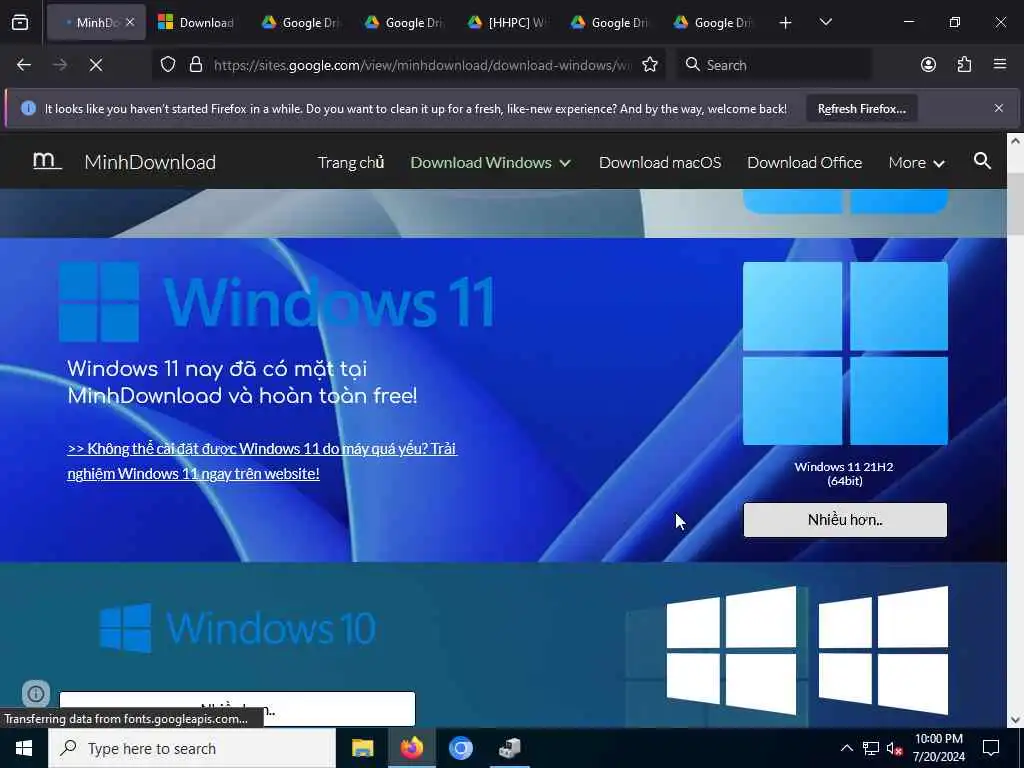Click the muted volume tray icon
This screenshot has height=768, width=1024.
pos(894,748)
